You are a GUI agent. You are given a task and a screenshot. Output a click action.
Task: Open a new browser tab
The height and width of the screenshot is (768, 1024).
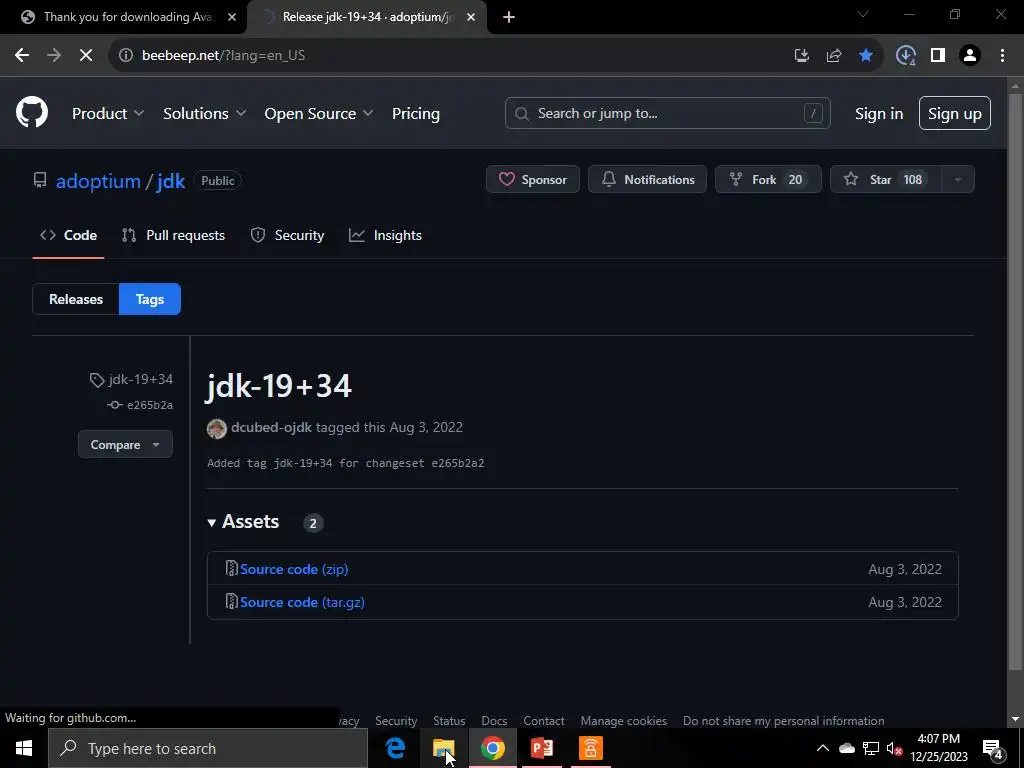509,17
